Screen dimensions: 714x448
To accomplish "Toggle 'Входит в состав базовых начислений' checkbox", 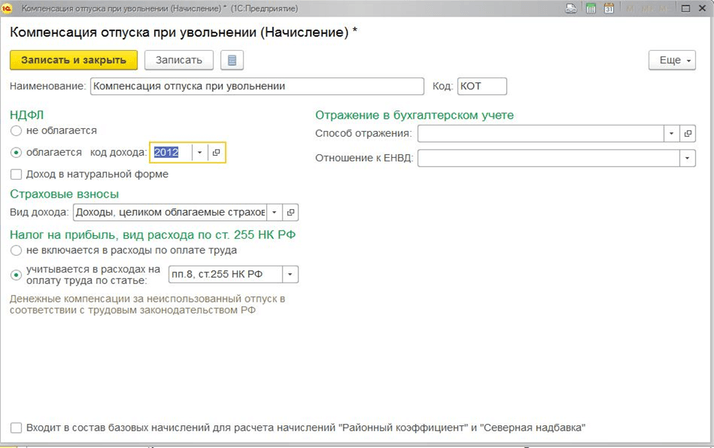I will (16, 425).
